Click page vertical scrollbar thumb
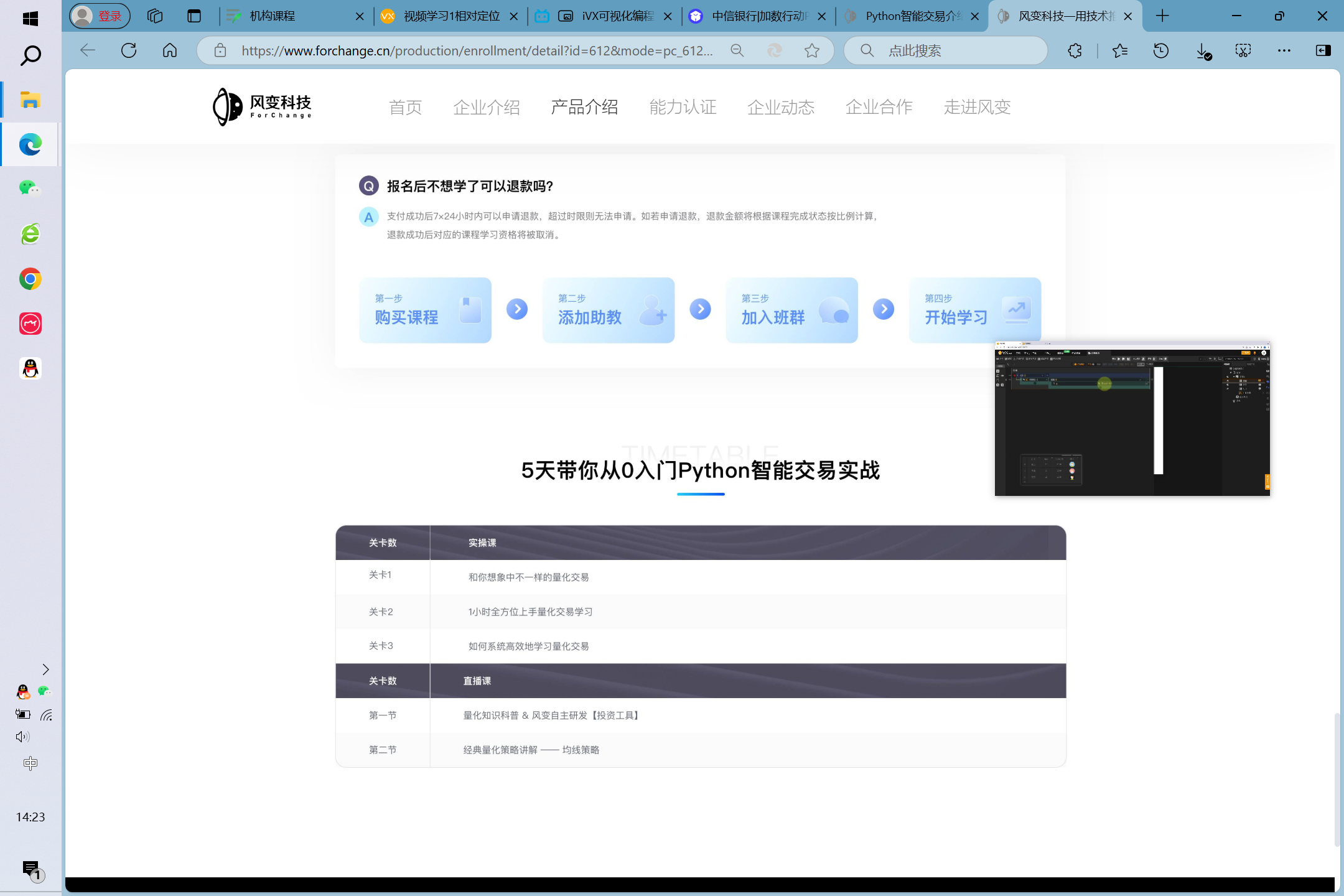The image size is (1344, 896). [1337, 780]
